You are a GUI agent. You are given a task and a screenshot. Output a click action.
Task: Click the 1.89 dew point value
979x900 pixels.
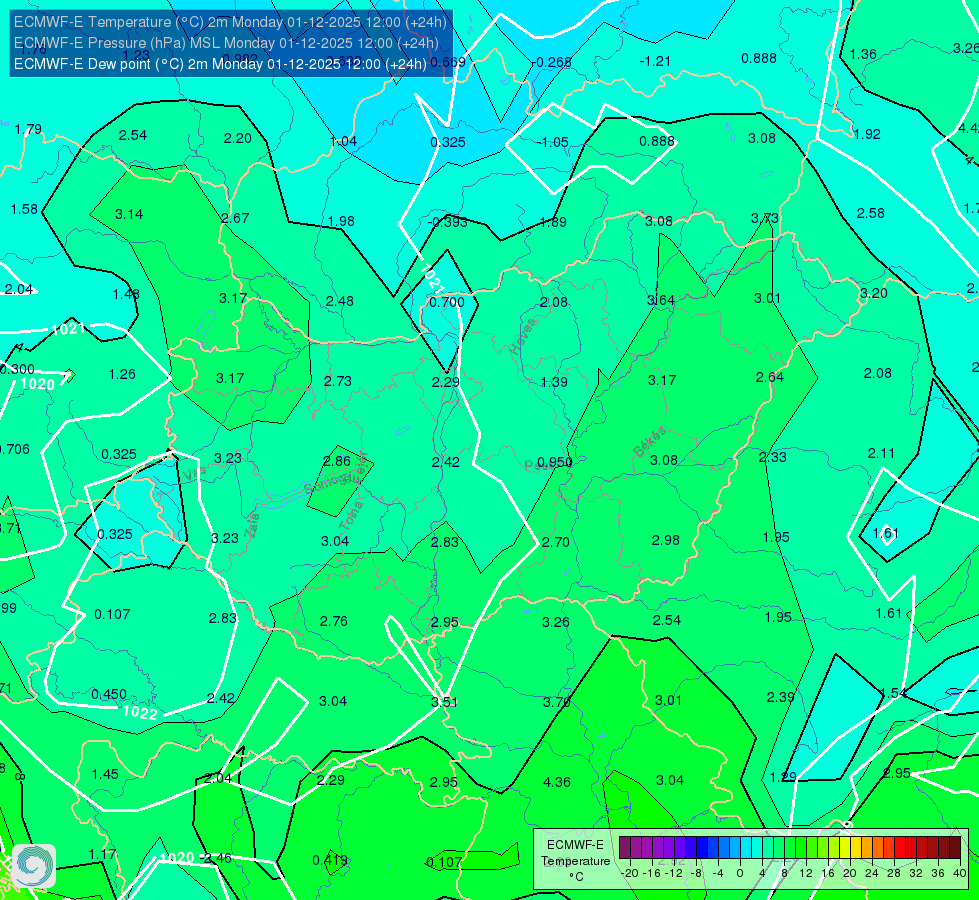point(553,222)
